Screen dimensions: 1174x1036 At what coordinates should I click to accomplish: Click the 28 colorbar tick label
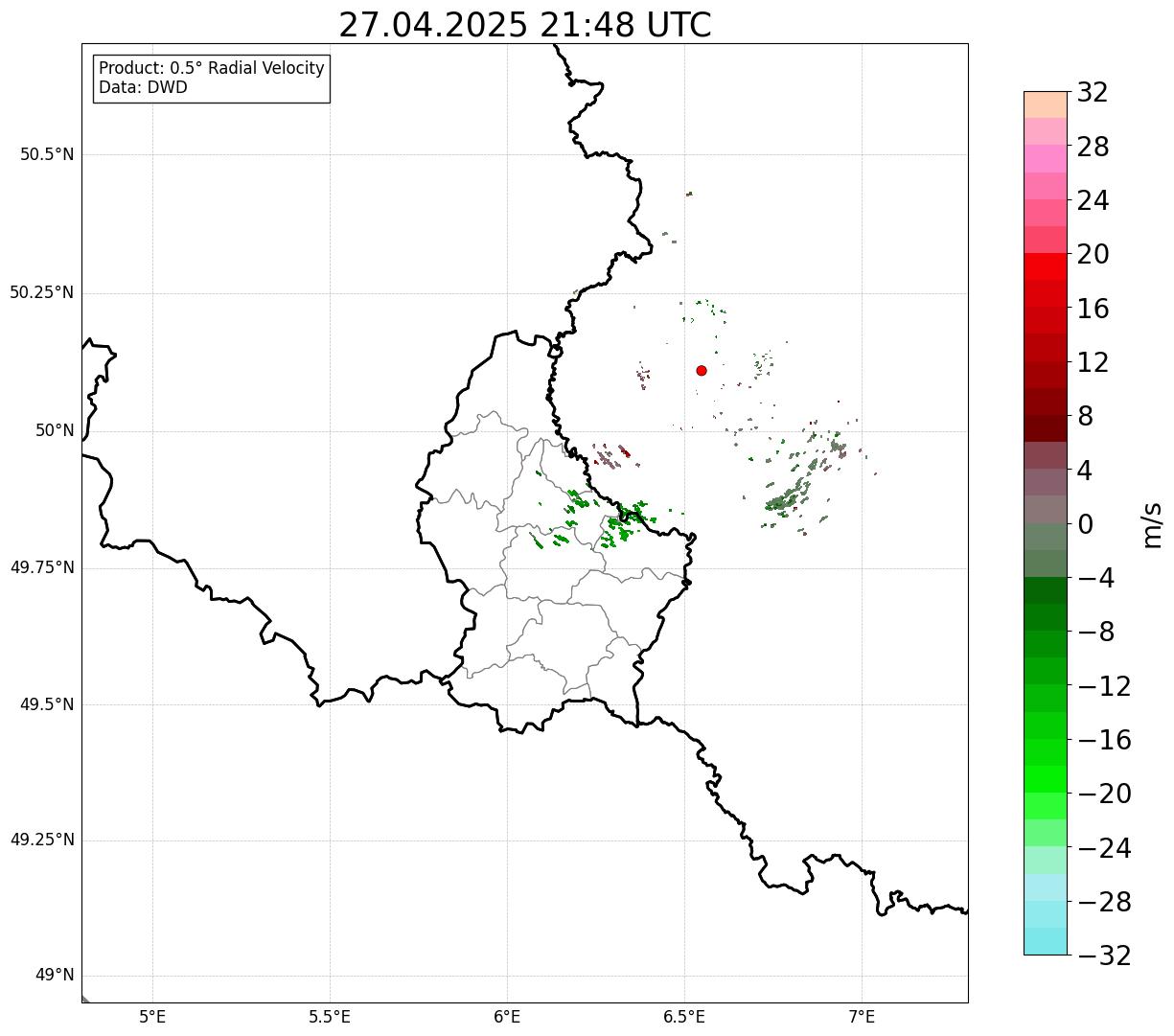[x=1093, y=147]
